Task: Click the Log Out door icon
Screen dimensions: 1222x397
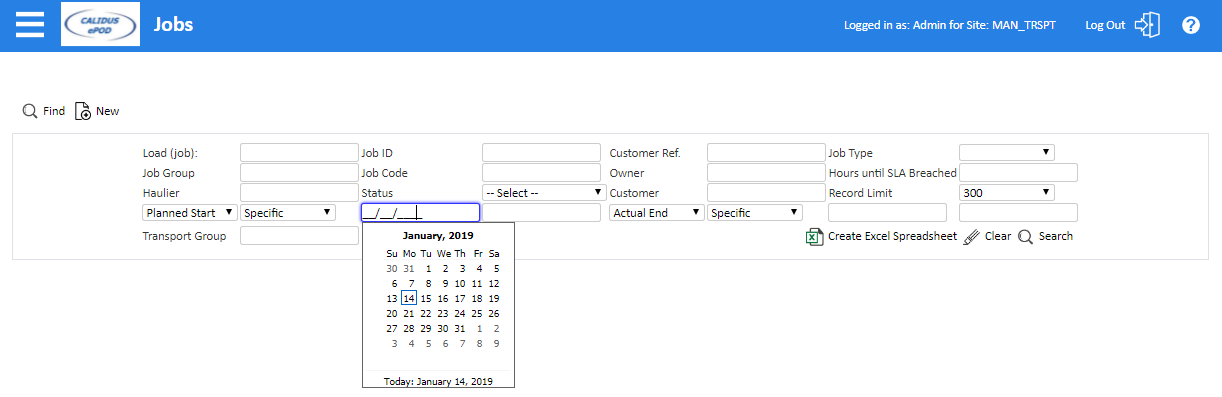Action: pos(1147,25)
